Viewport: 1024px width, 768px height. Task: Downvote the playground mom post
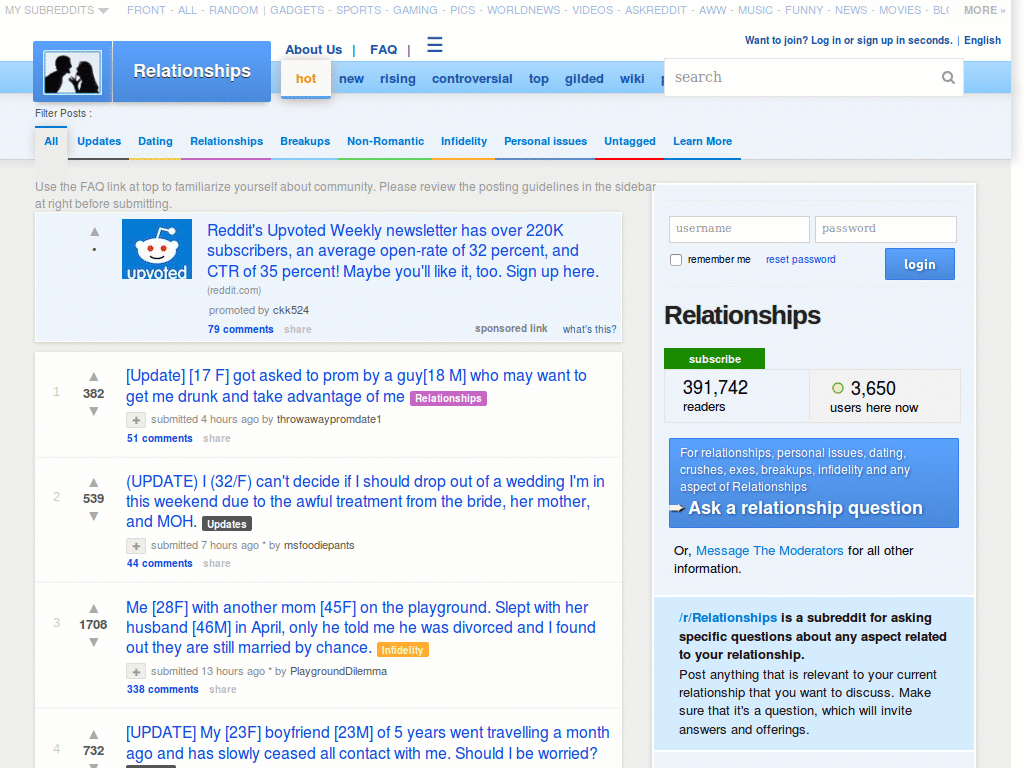(94, 642)
